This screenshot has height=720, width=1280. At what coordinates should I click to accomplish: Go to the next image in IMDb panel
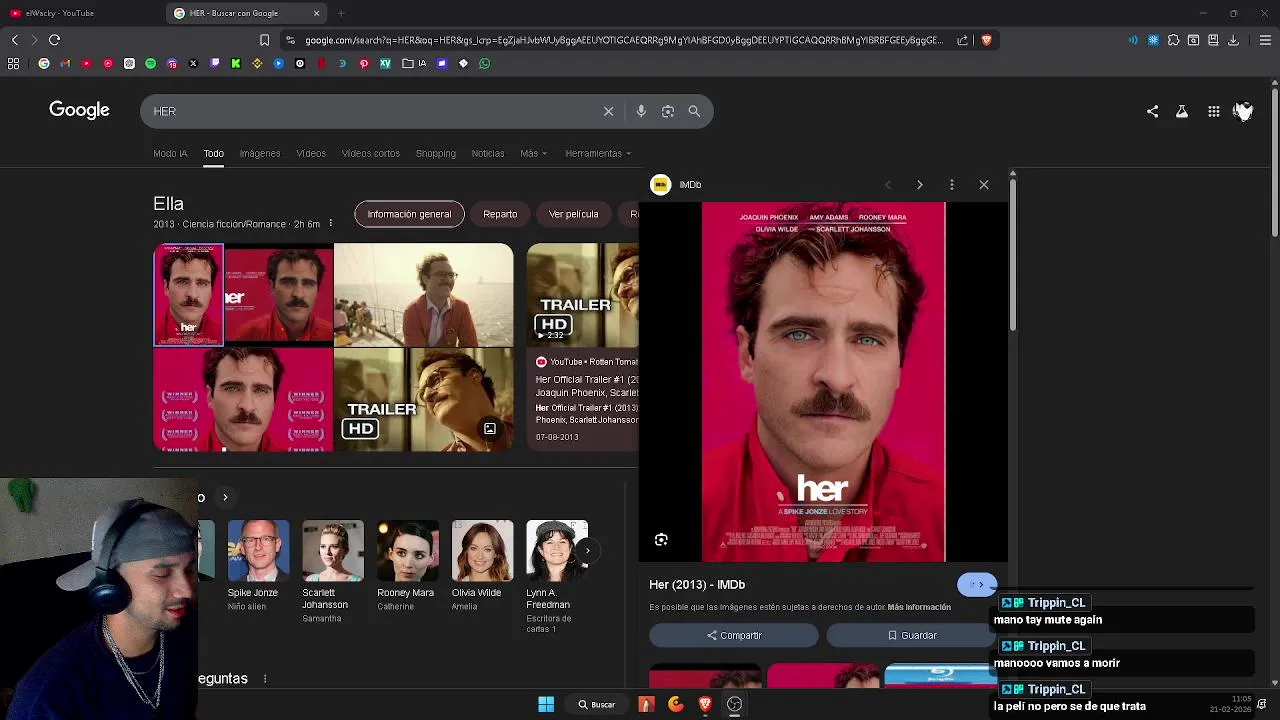point(920,184)
